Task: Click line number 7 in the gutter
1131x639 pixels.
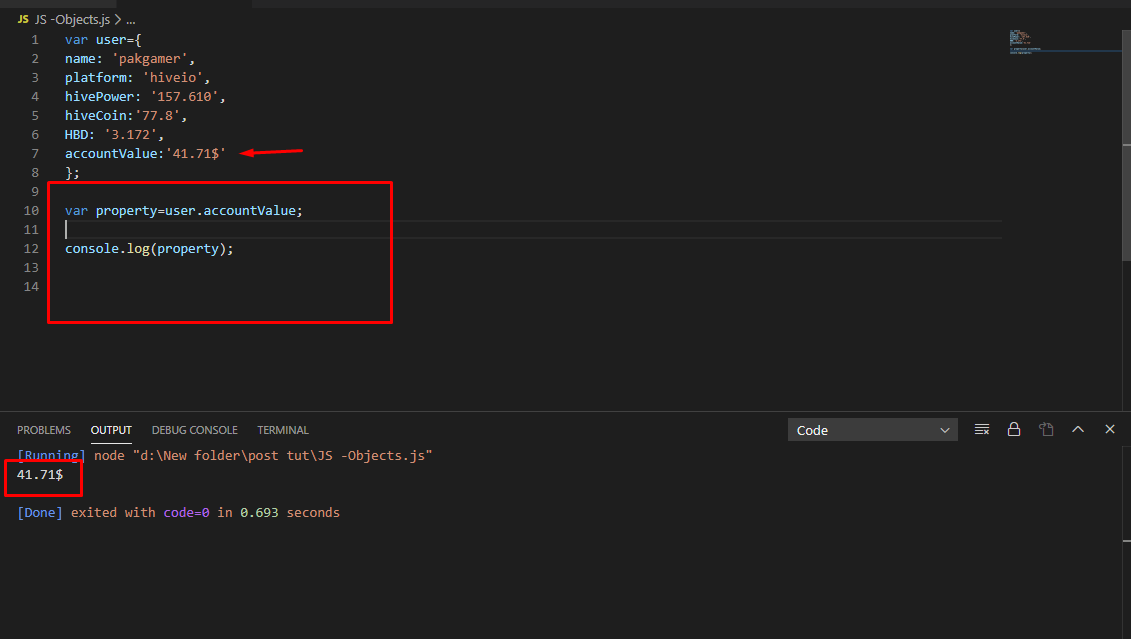Action: pos(35,154)
